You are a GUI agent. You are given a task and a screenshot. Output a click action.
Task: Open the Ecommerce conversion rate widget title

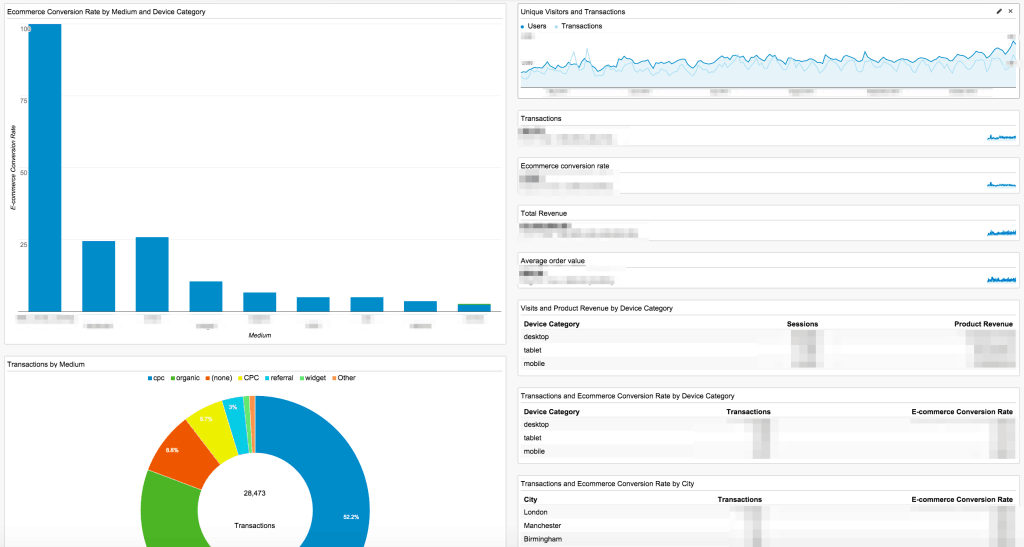point(565,166)
